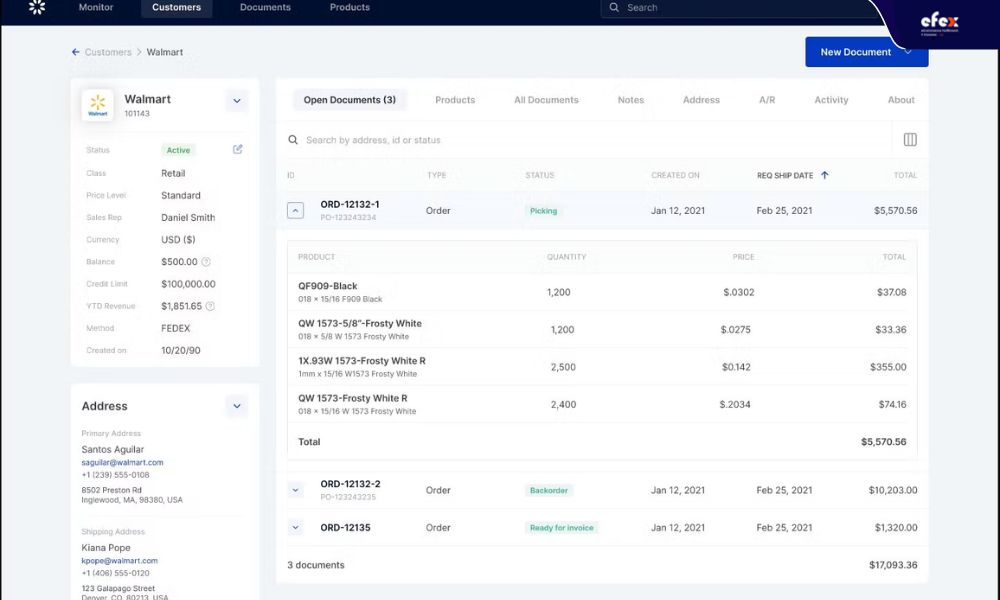Image resolution: width=1000 pixels, height=600 pixels.
Task: Click the Active status badge
Action: click(x=178, y=150)
